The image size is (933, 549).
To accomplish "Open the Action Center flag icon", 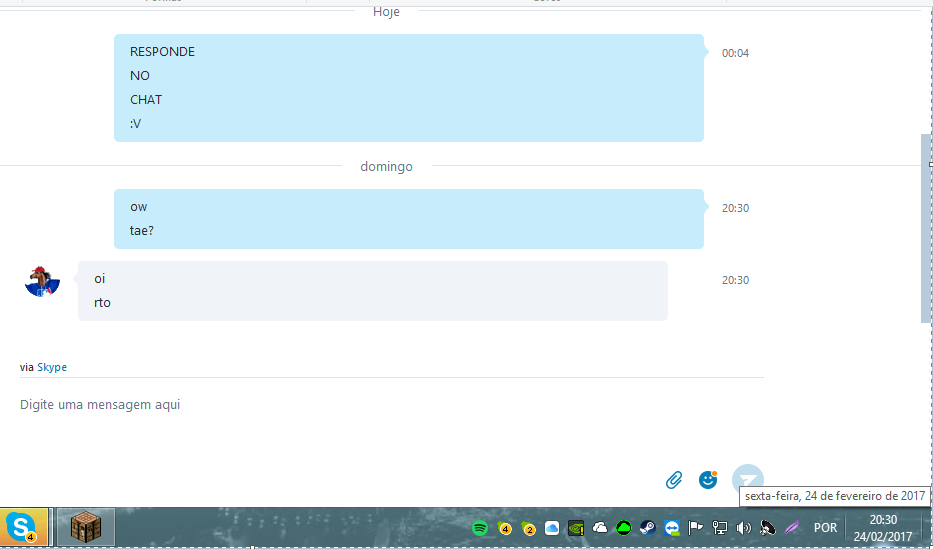I will pyautogui.click(x=696, y=528).
